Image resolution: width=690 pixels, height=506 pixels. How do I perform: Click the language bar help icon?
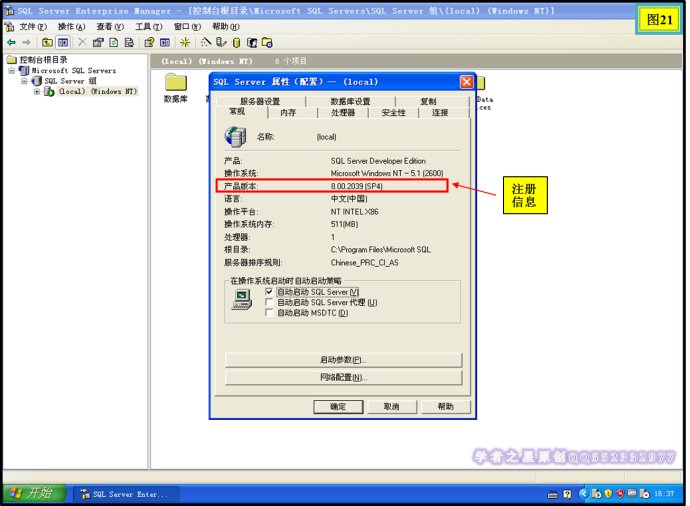(x=567, y=495)
